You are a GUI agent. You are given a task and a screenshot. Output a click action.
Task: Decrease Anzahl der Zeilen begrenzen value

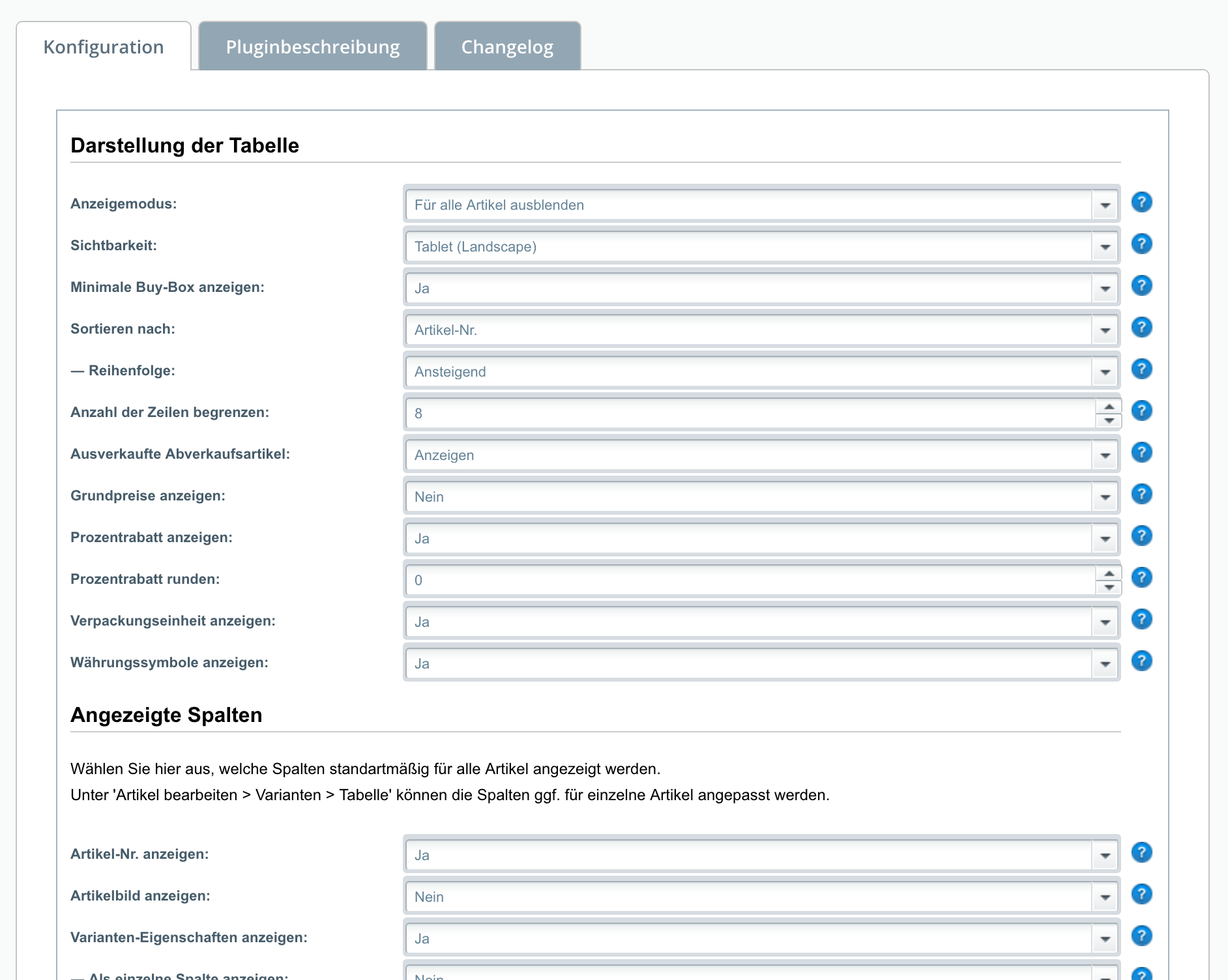pos(1109,421)
